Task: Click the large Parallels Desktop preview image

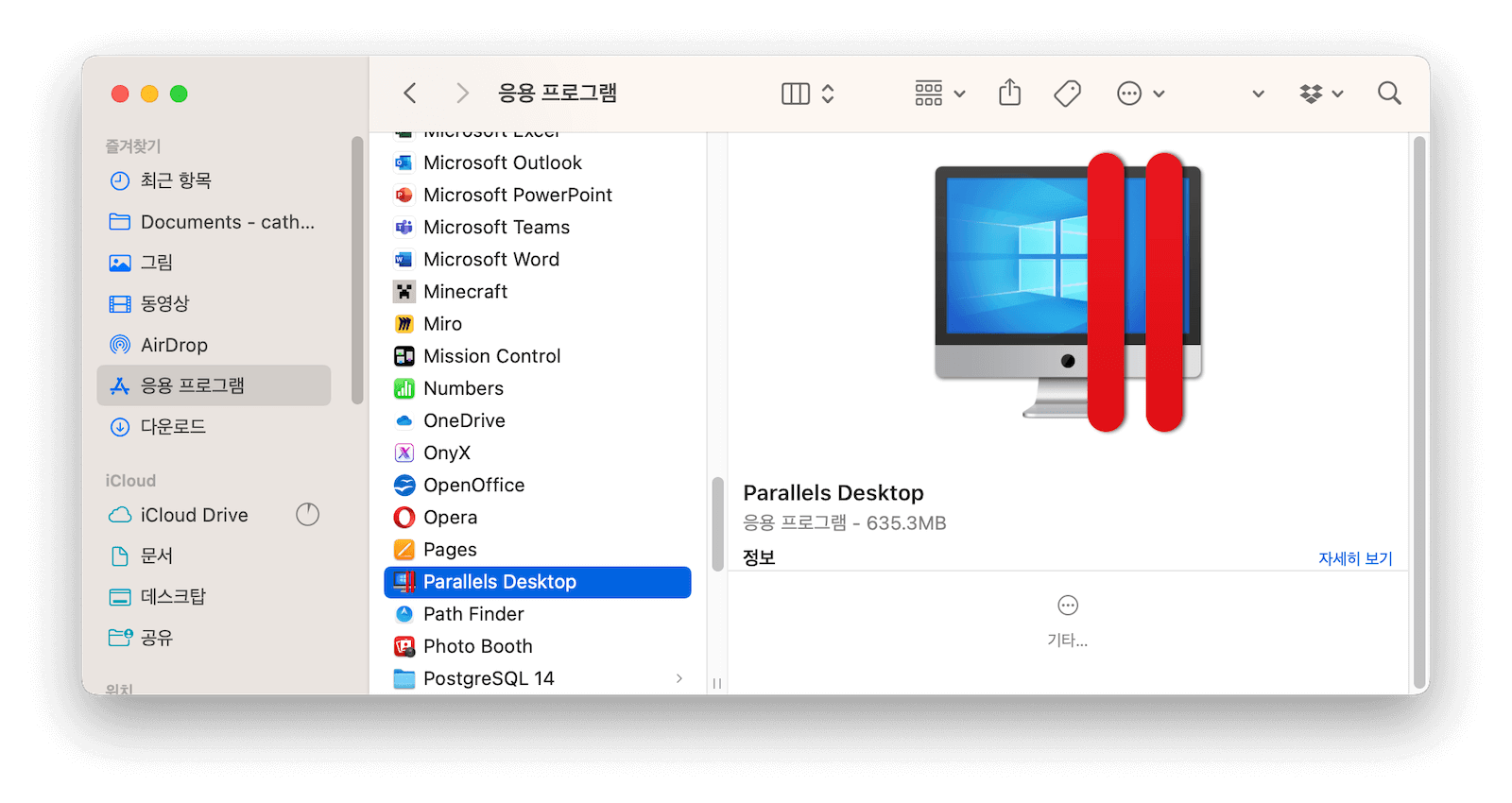Action: [1068, 293]
